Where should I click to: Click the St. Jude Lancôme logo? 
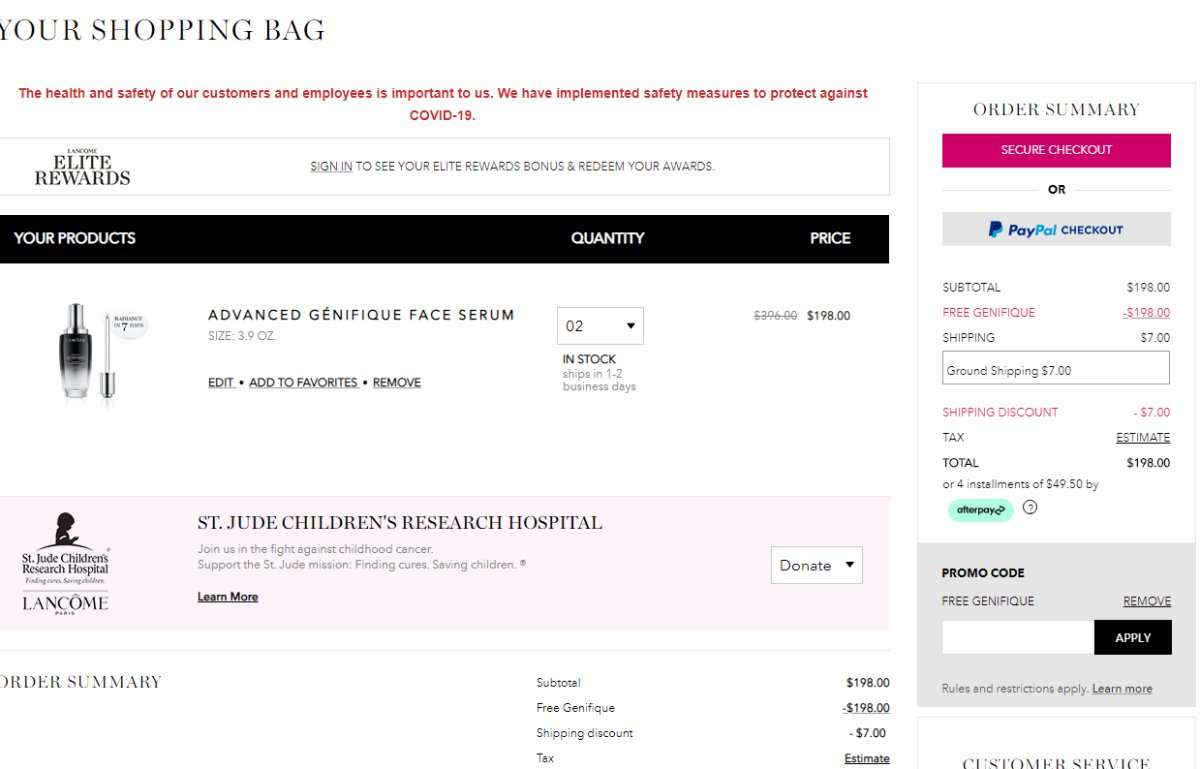(66, 563)
